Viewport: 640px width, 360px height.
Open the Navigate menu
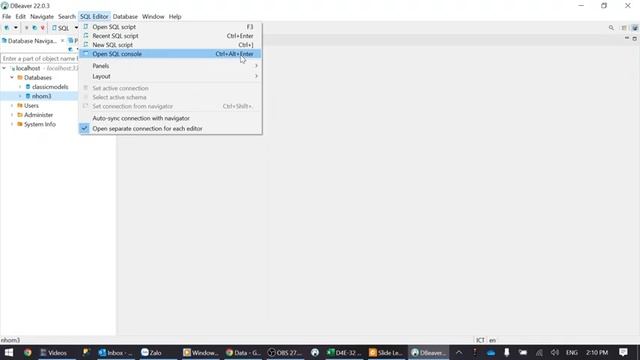(42, 17)
